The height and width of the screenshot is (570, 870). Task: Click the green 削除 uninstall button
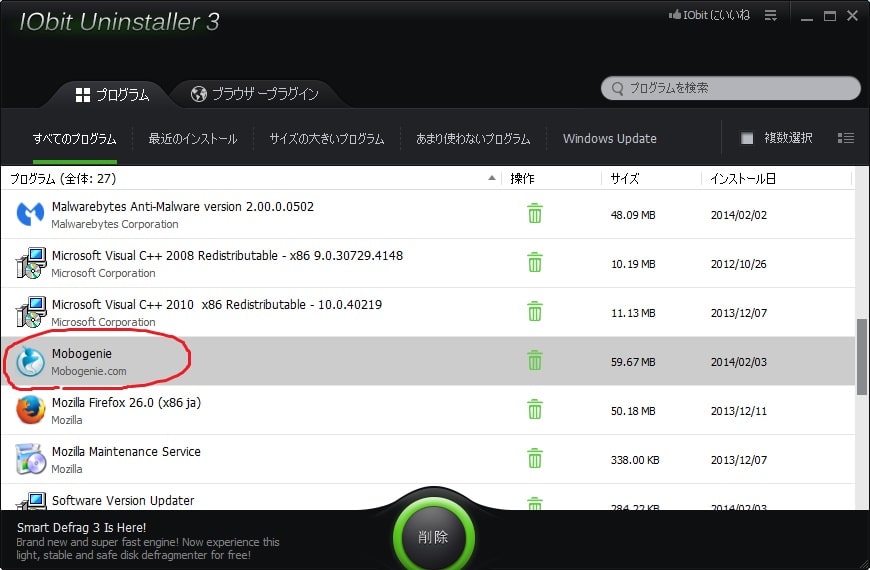click(433, 537)
